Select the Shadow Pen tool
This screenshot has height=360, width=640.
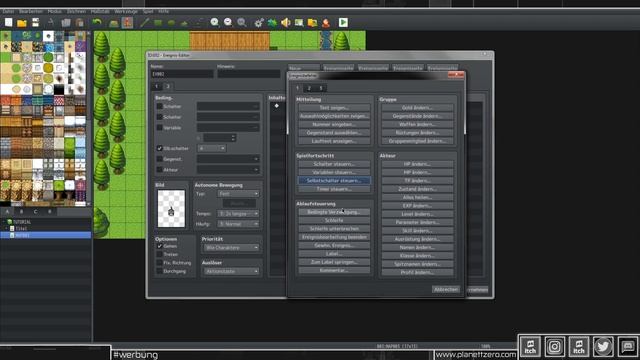(x=199, y=22)
